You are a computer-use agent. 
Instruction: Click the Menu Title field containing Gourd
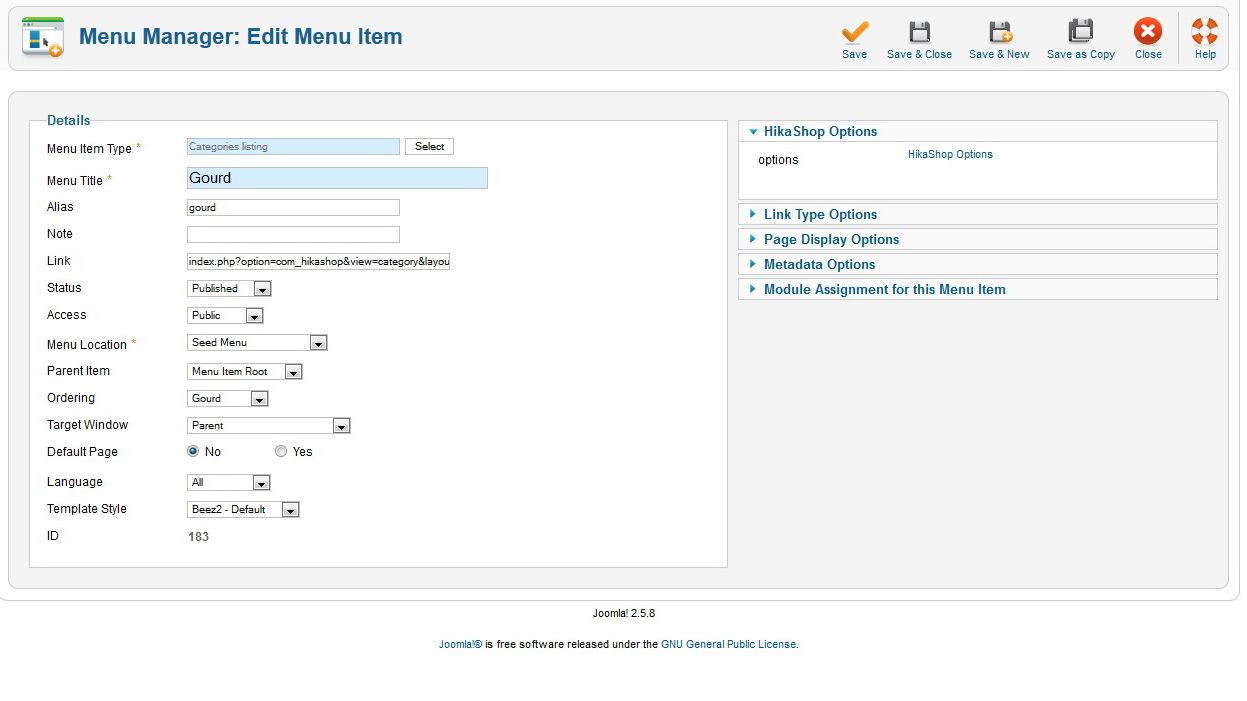coord(337,178)
